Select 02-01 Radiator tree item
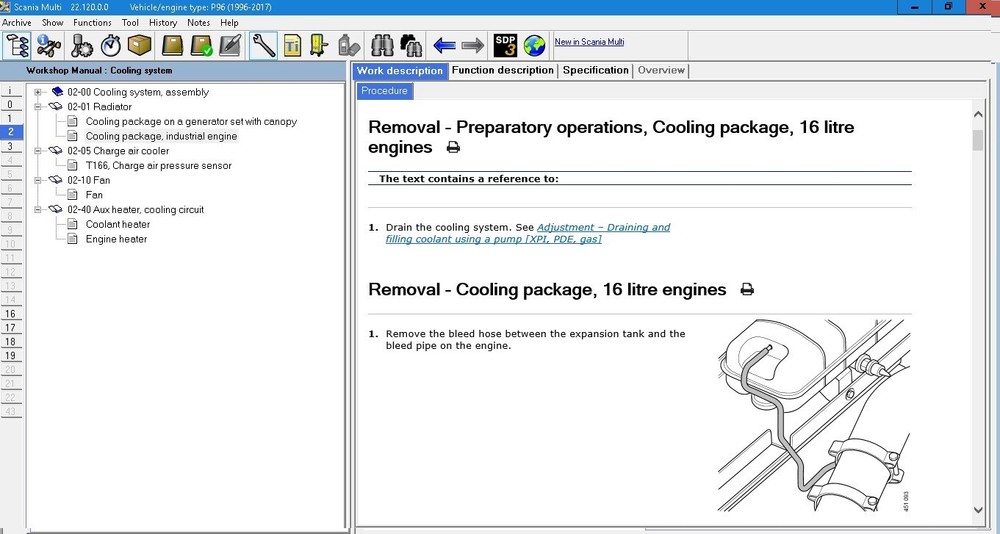1000x534 pixels. [x=99, y=107]
